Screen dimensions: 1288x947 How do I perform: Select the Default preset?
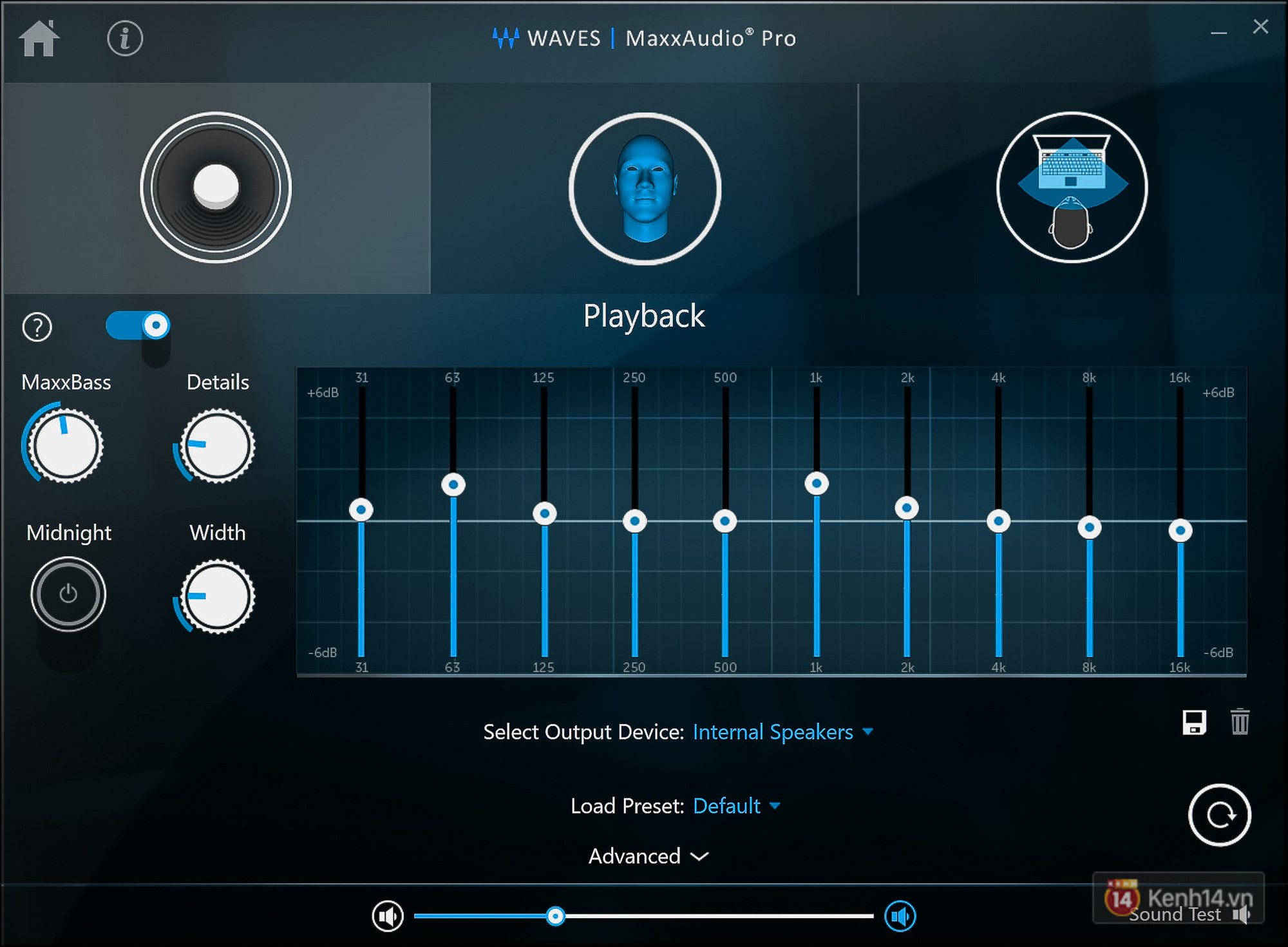tap(726, 806)
